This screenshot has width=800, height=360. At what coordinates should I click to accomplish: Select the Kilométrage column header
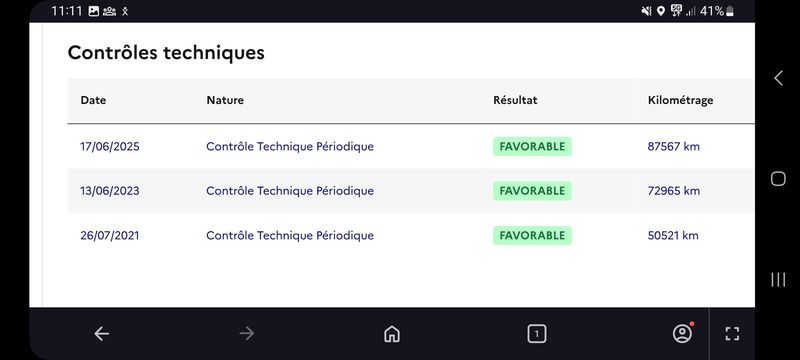(681, 100)
